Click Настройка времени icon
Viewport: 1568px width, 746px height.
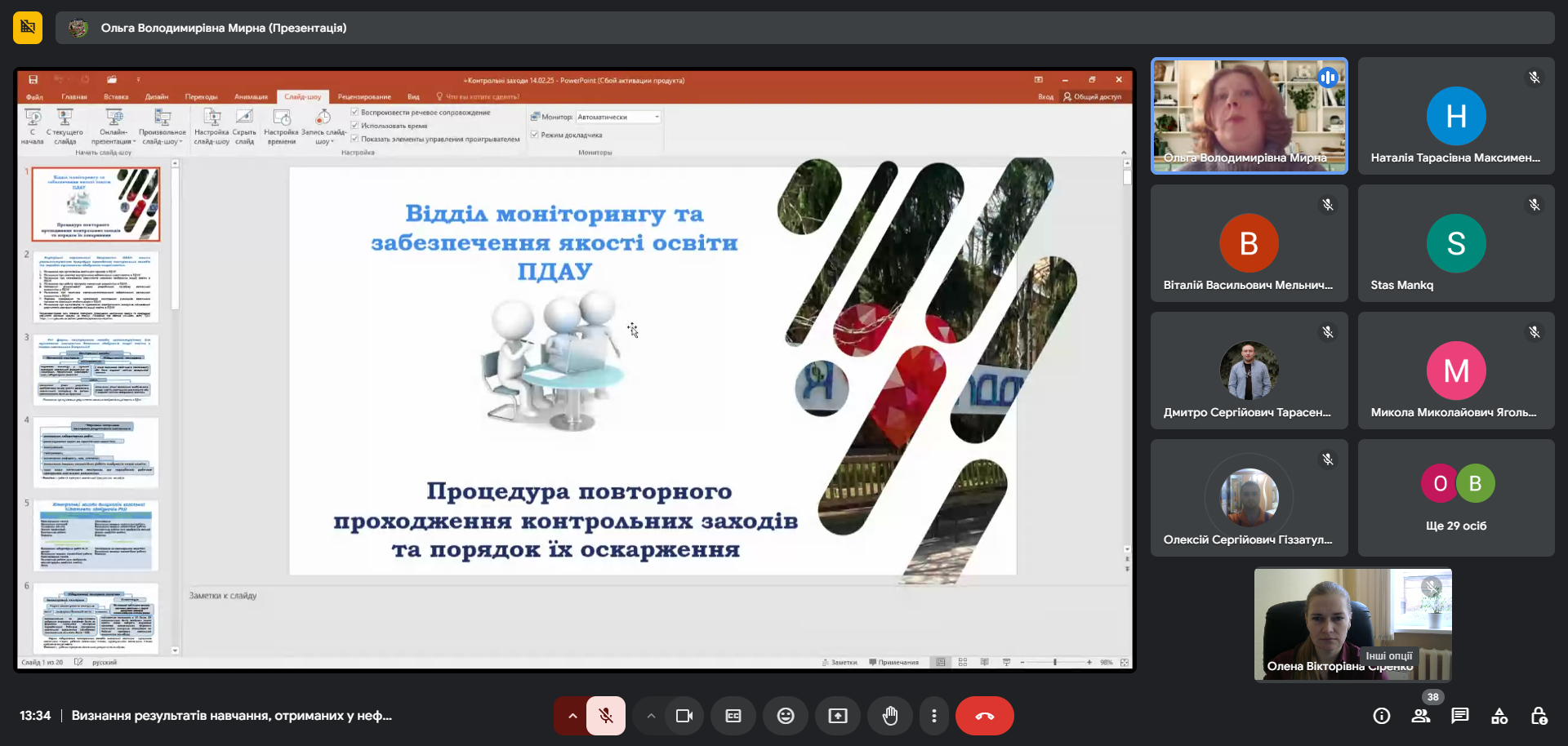(282, 127)
